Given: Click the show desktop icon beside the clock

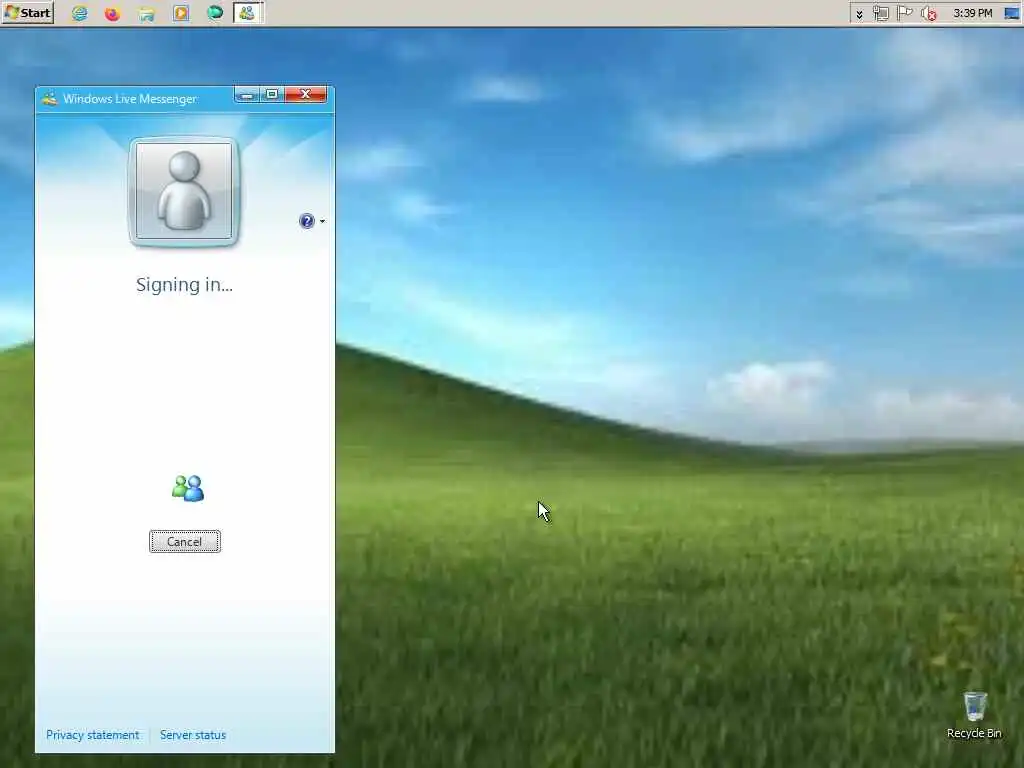Looking at the screenshot, I should 1012,13.
